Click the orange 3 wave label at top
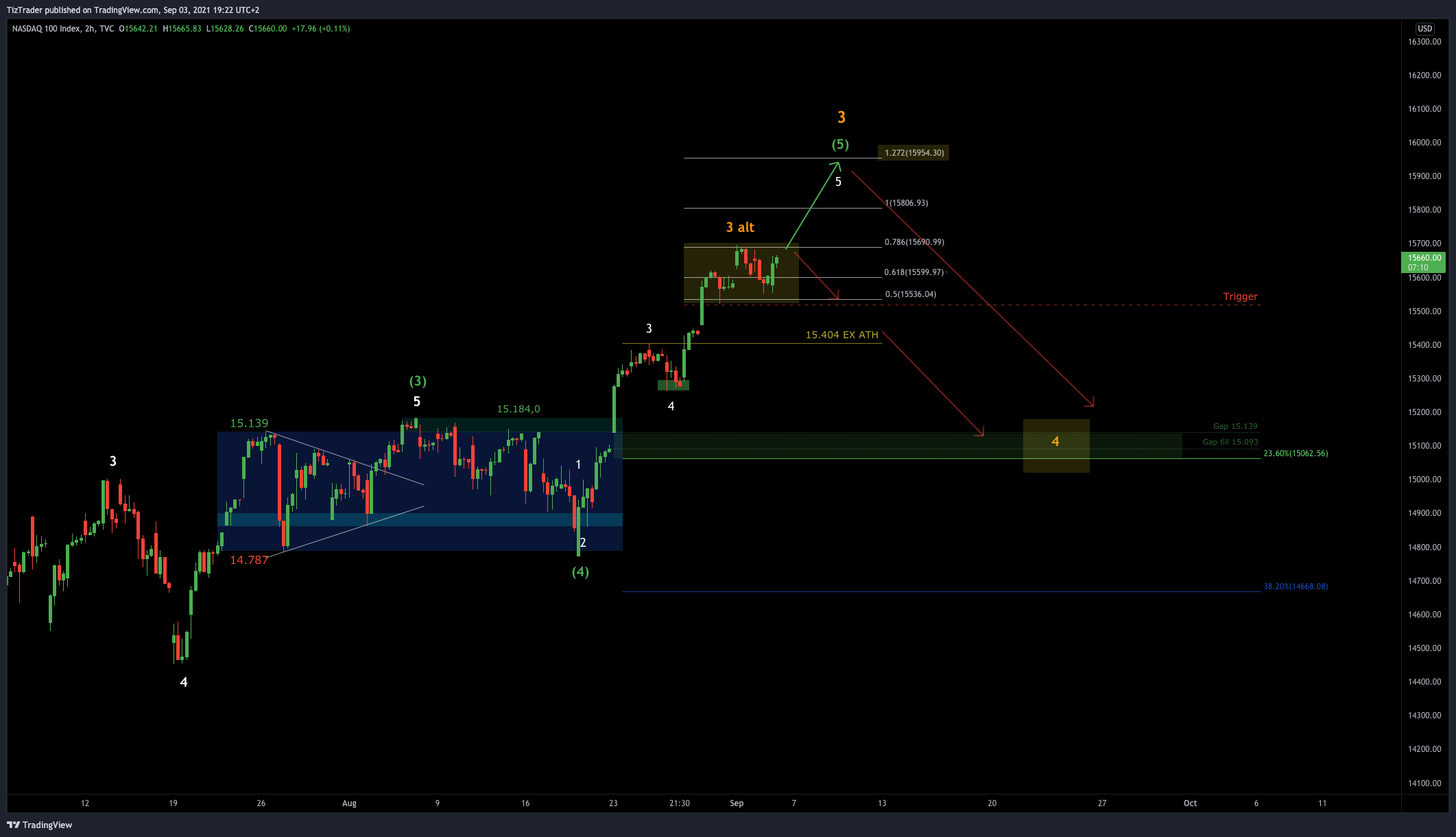Image resolution: width=1456 pixels, height=837 pixels. pyautogui.click(x=842, y=117)
